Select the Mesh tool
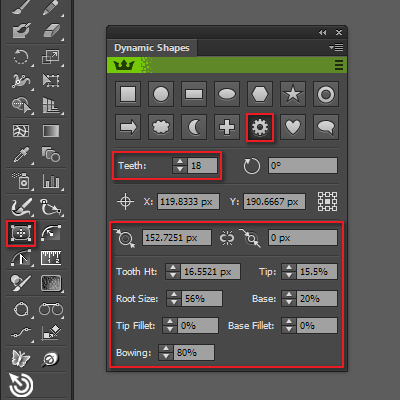The width and height of the screenshot is (400, 400). tap(21, 131)
